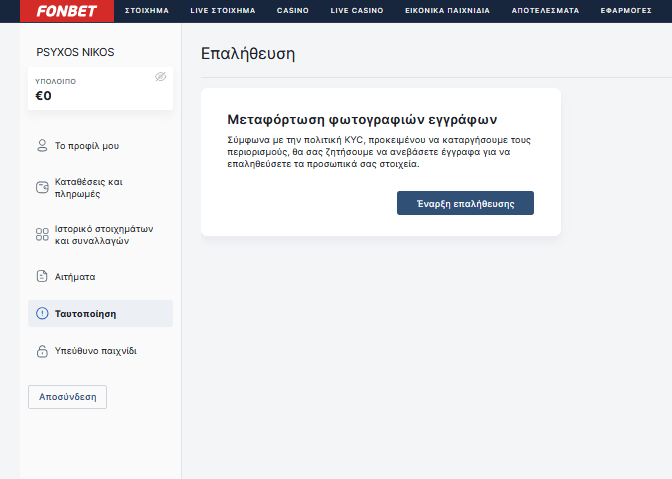
Task: Select Καταθέσεις και πληρωμές in sidebar
Action: (x=90, y=188)
